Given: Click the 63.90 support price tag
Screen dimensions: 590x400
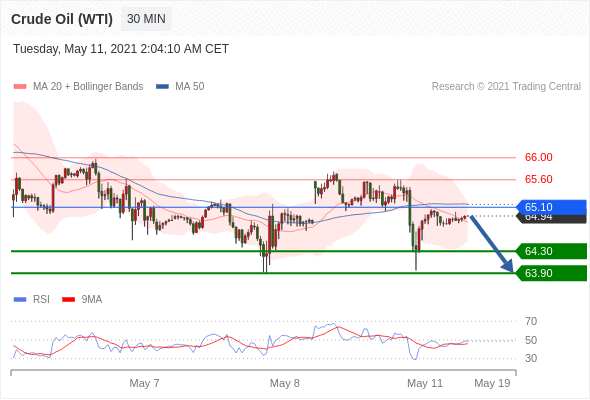Looking at the screenshot, I should coord(551,273).
